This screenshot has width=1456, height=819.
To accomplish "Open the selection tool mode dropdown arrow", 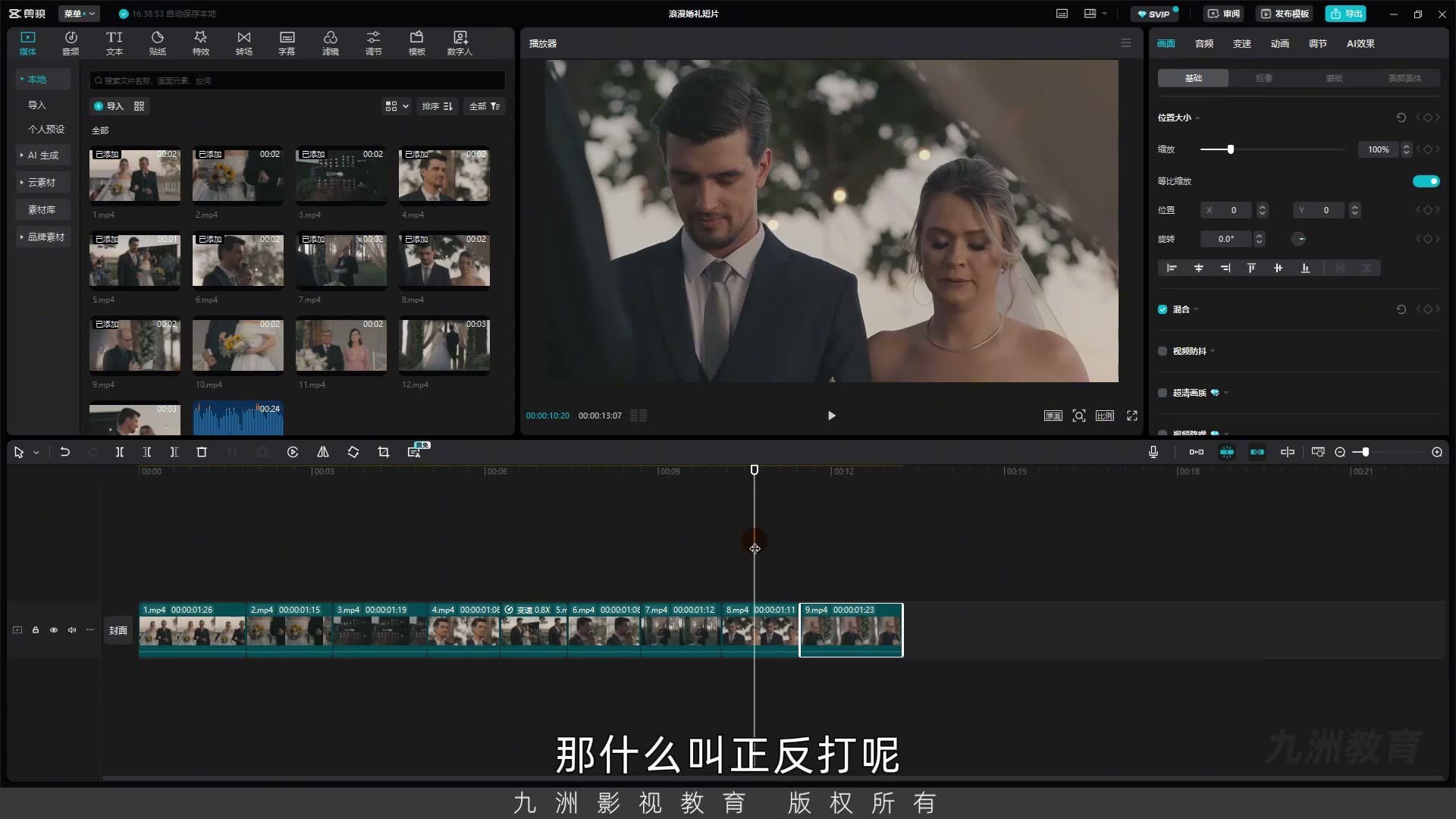I will click(x=36, y=453).
